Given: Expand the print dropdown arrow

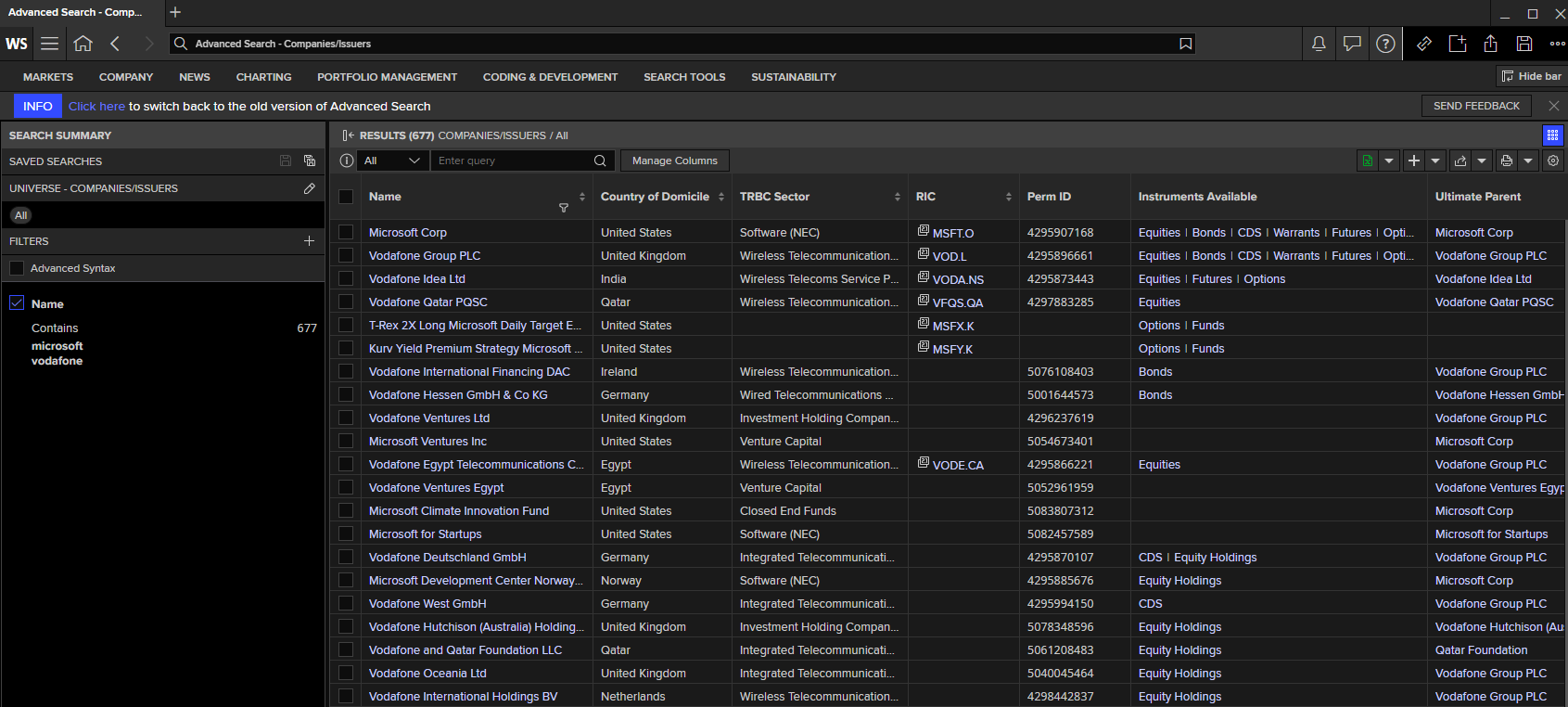Looking at the screenshot, I should (1528, 161).
